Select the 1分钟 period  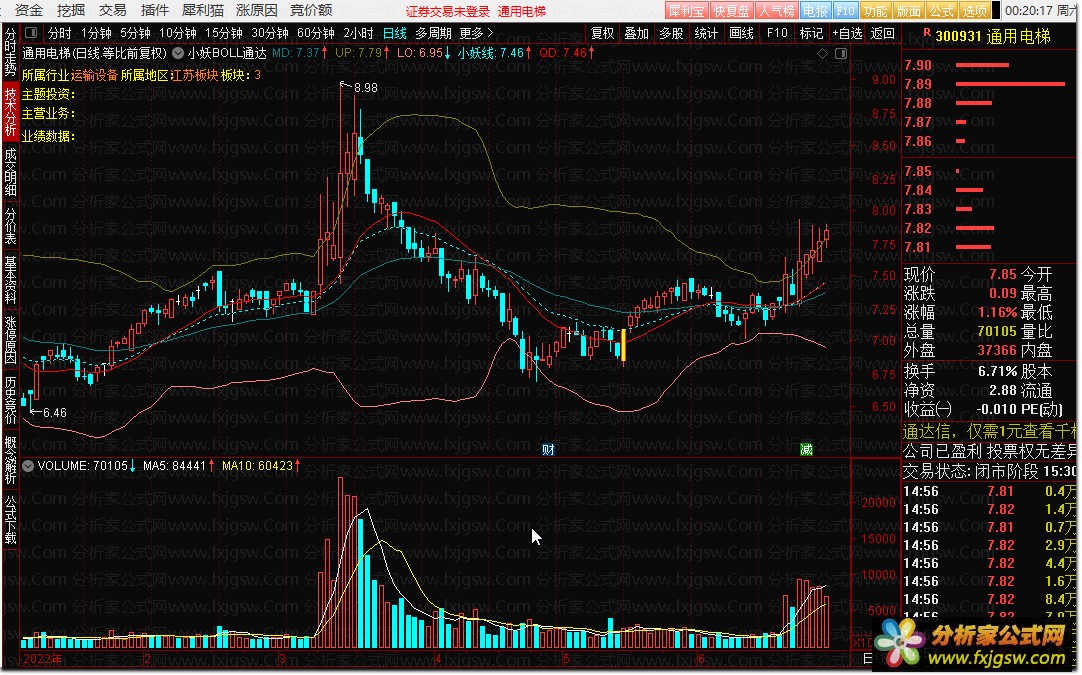[96, 33]
